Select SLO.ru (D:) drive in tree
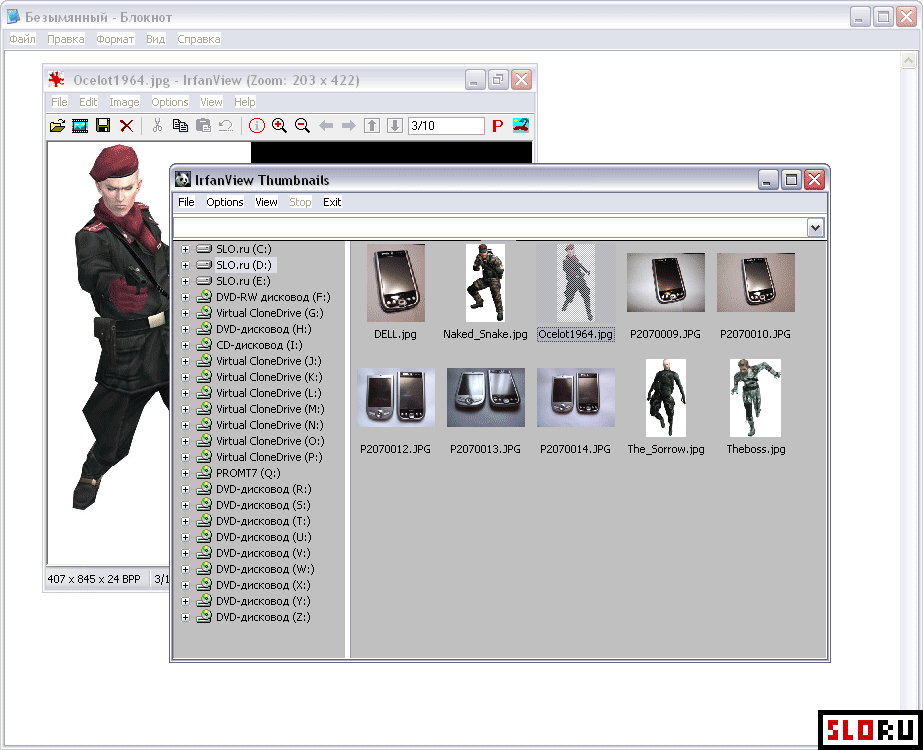 click(243, 265)
